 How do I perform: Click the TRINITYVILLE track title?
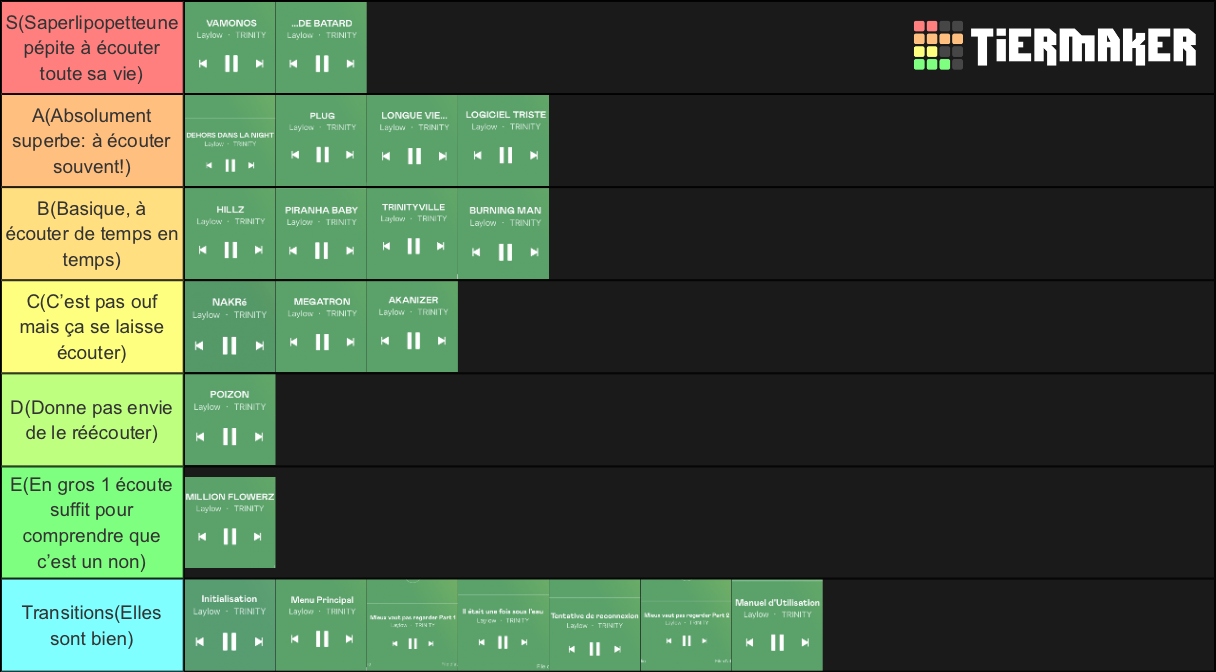coord(413,207)
